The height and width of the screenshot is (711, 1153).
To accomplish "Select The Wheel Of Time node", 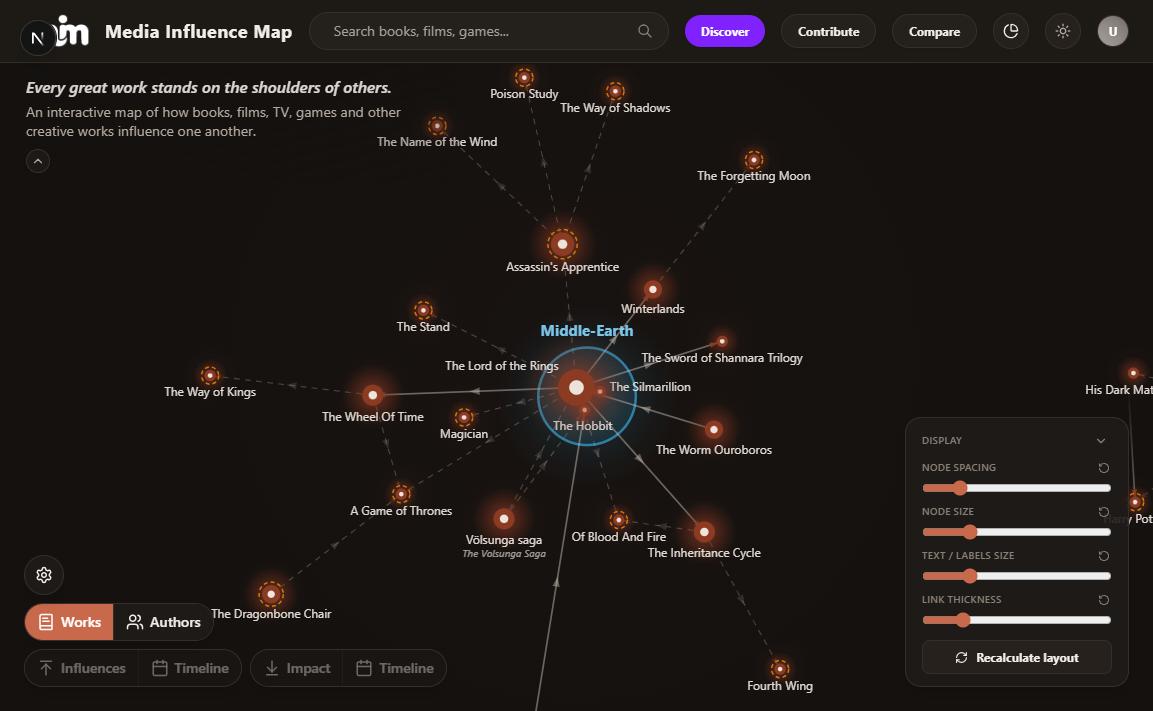I will coord(373,396).
